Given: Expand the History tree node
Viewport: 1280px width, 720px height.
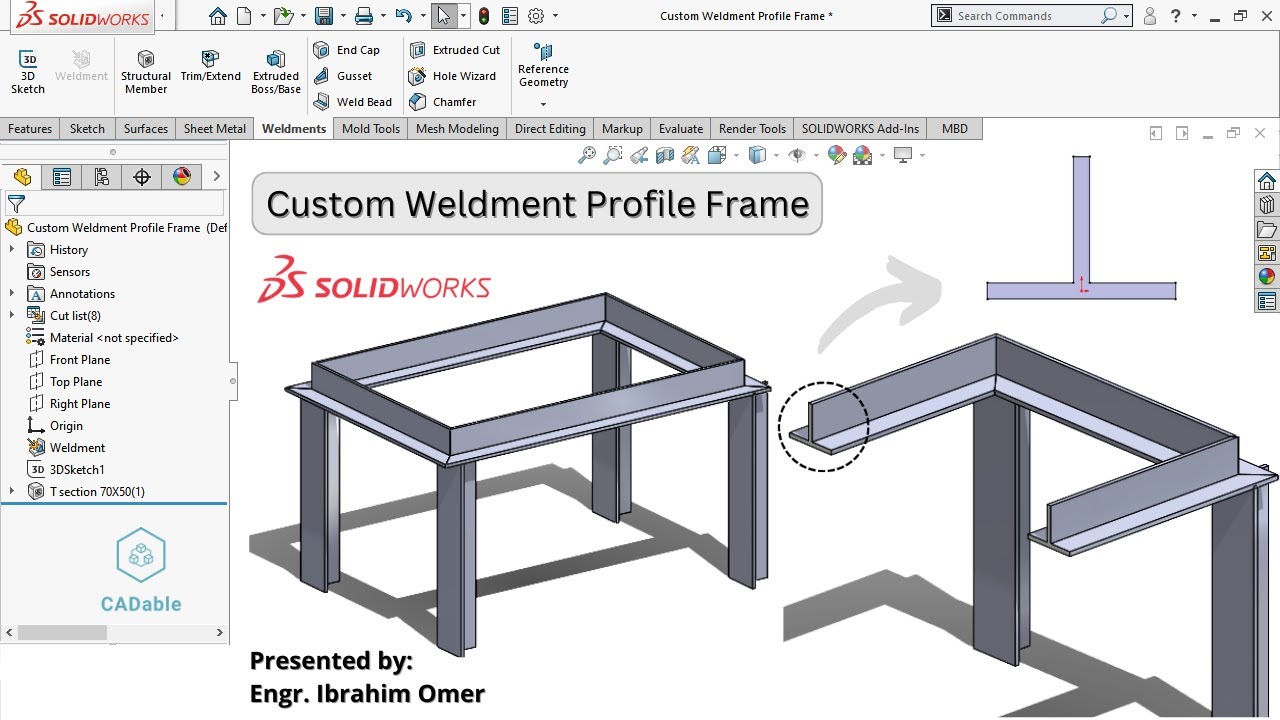Looking at the screenshot, I should [x=12, y=250].
